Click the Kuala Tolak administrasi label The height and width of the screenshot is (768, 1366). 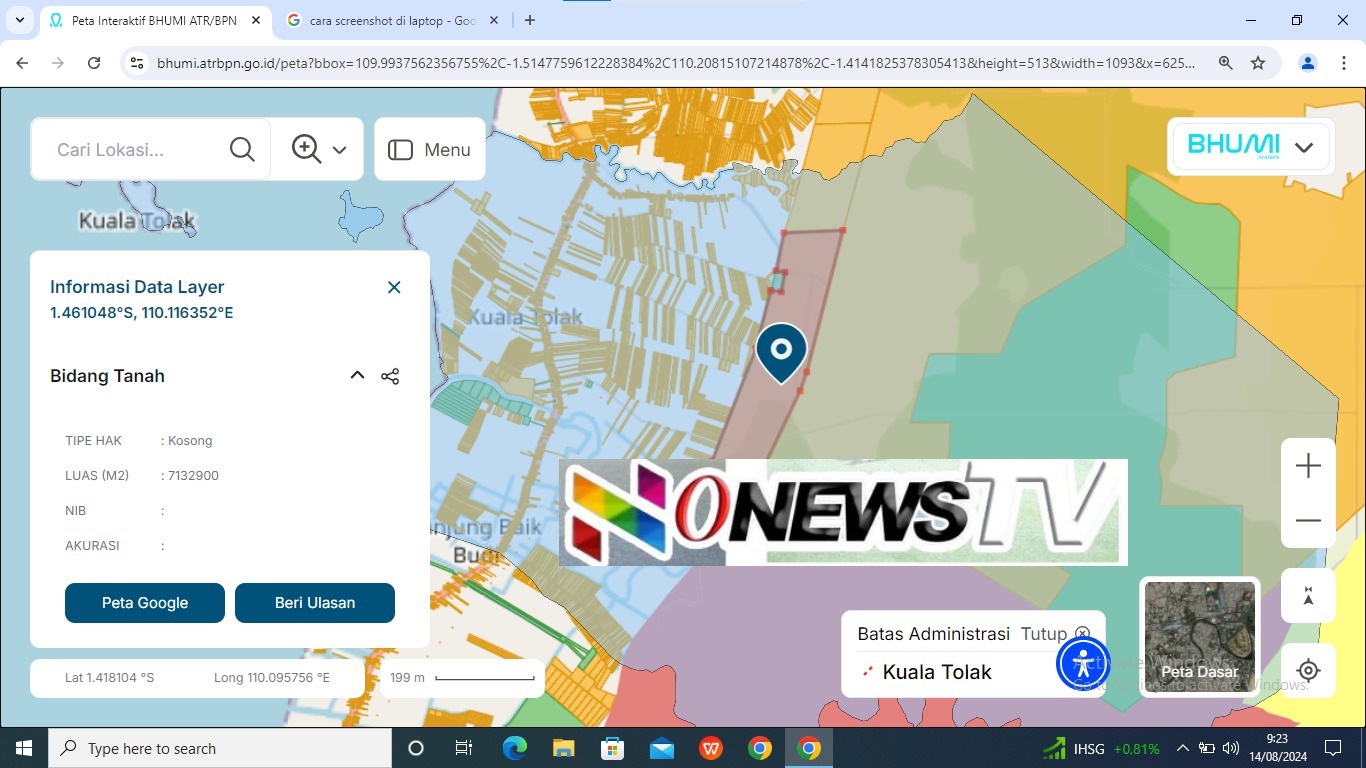[937, 672]
